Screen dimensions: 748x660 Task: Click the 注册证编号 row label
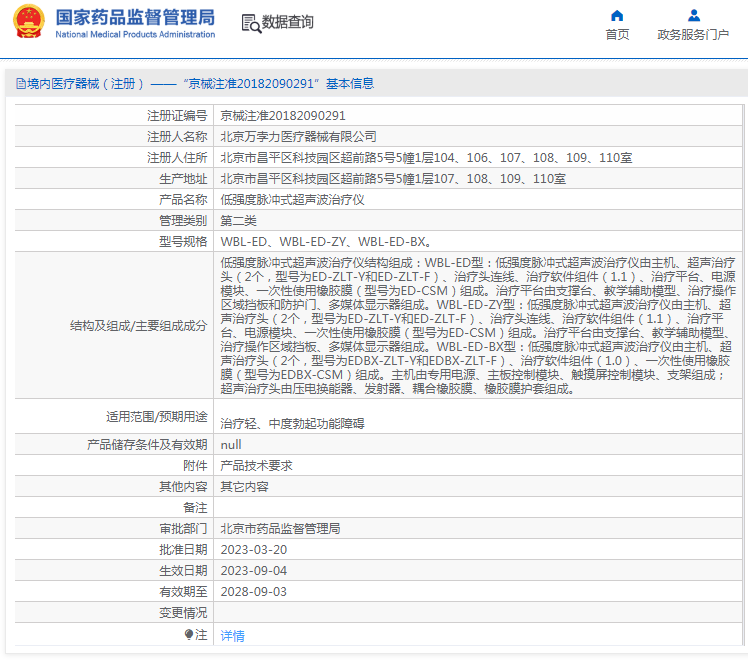(177, 116)
